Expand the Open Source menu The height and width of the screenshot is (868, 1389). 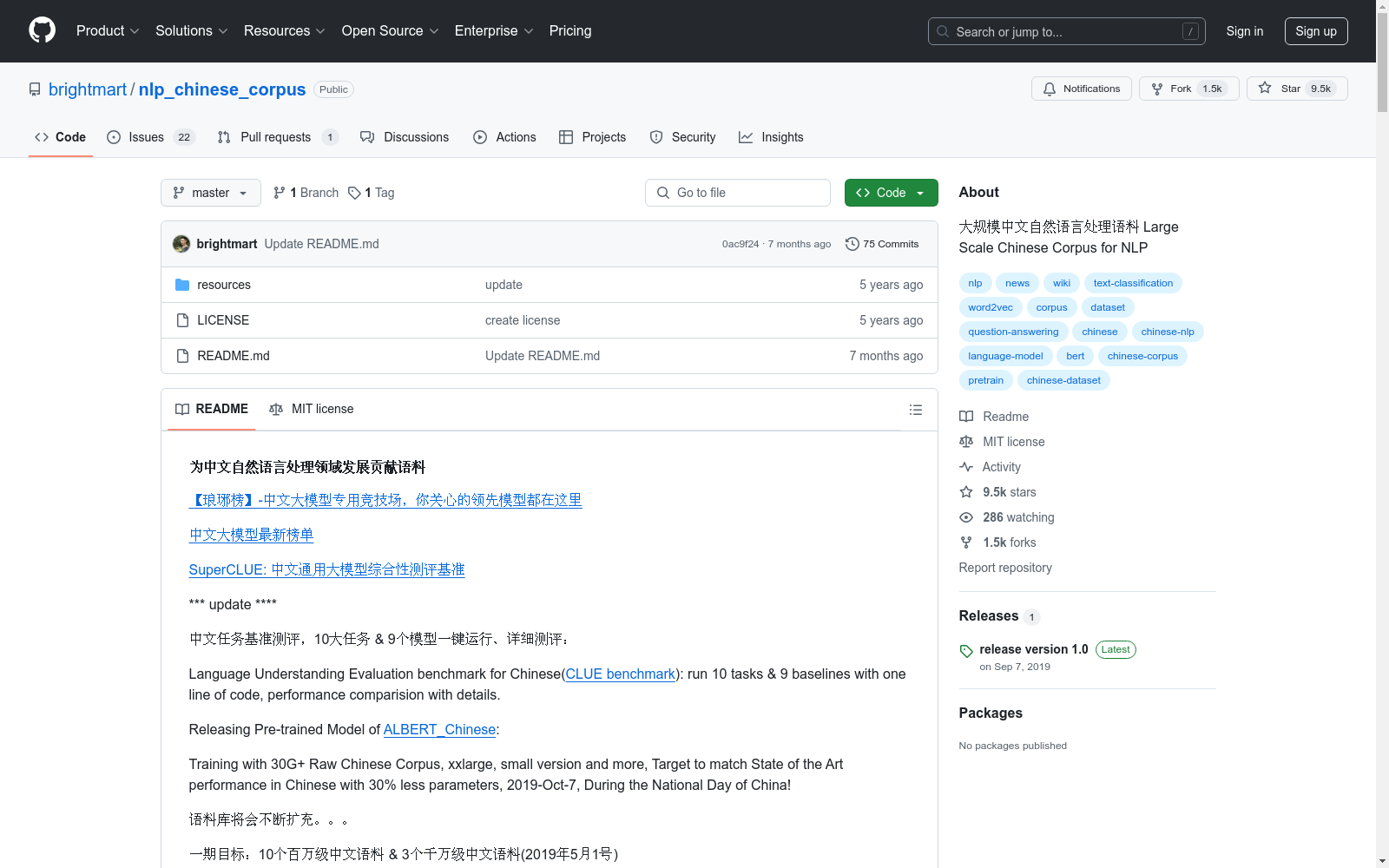tap(390, 31)
